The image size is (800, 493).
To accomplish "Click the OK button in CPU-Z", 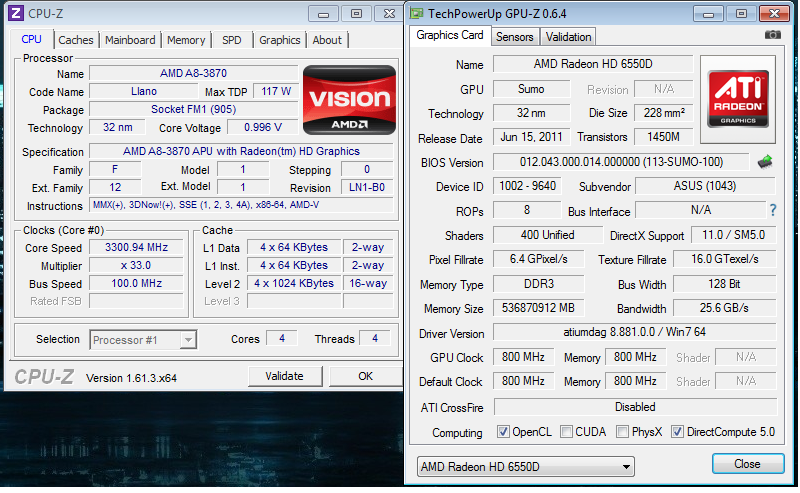I will pos(365,376).
